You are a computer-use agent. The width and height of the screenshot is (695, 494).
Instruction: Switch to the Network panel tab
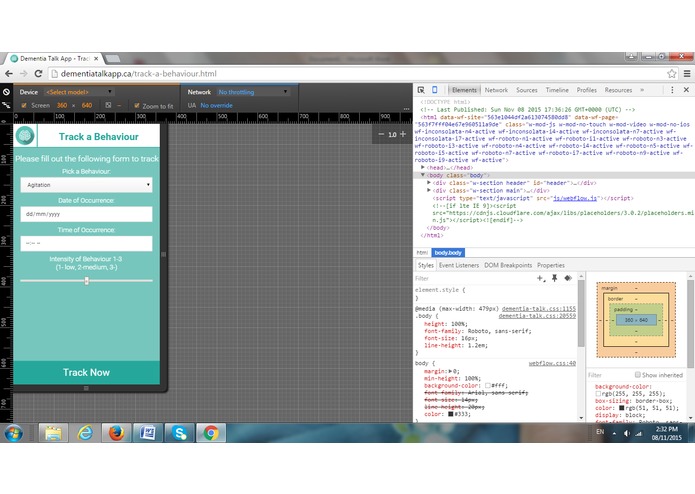click(496, 90)
